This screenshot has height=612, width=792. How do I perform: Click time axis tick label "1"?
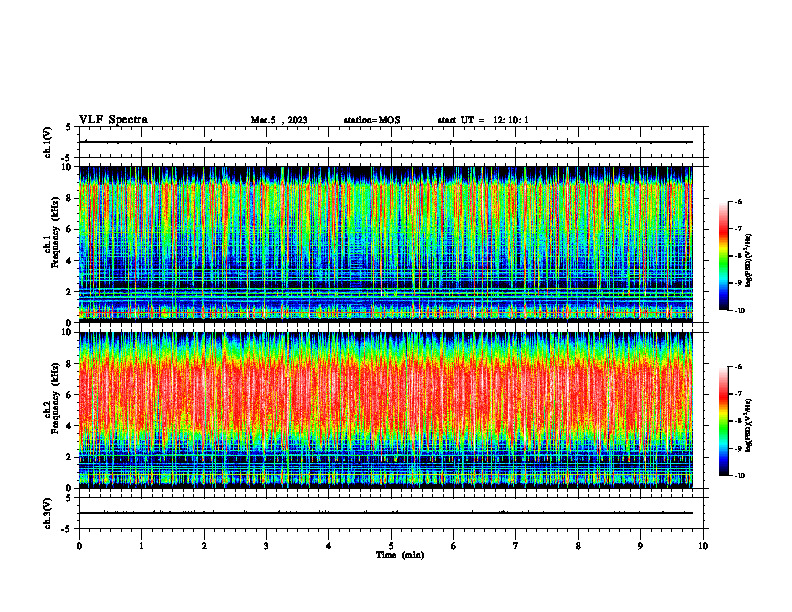click(x=141, y=546)
